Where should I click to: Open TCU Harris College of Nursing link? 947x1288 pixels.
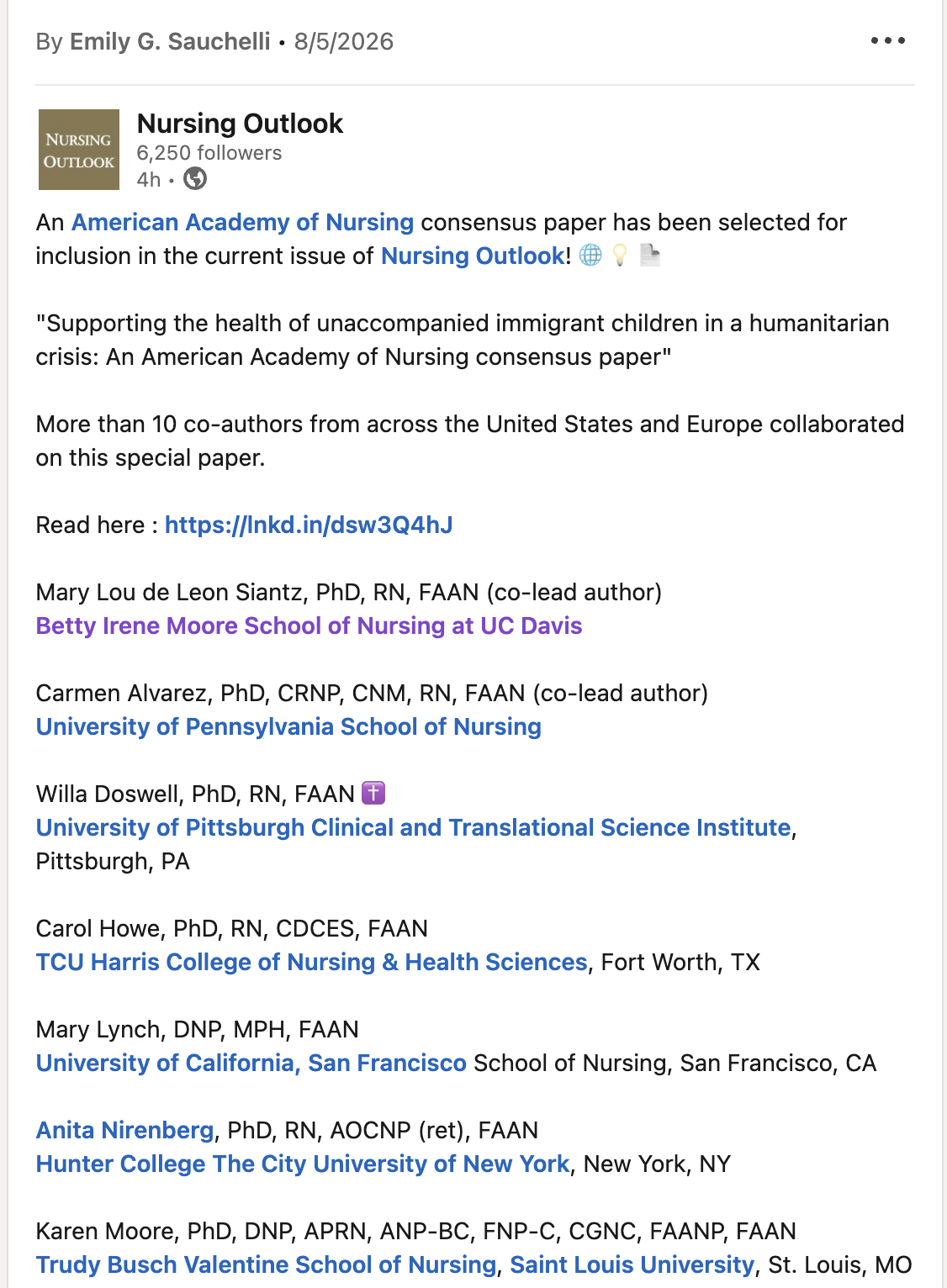[x=311, y=962]
